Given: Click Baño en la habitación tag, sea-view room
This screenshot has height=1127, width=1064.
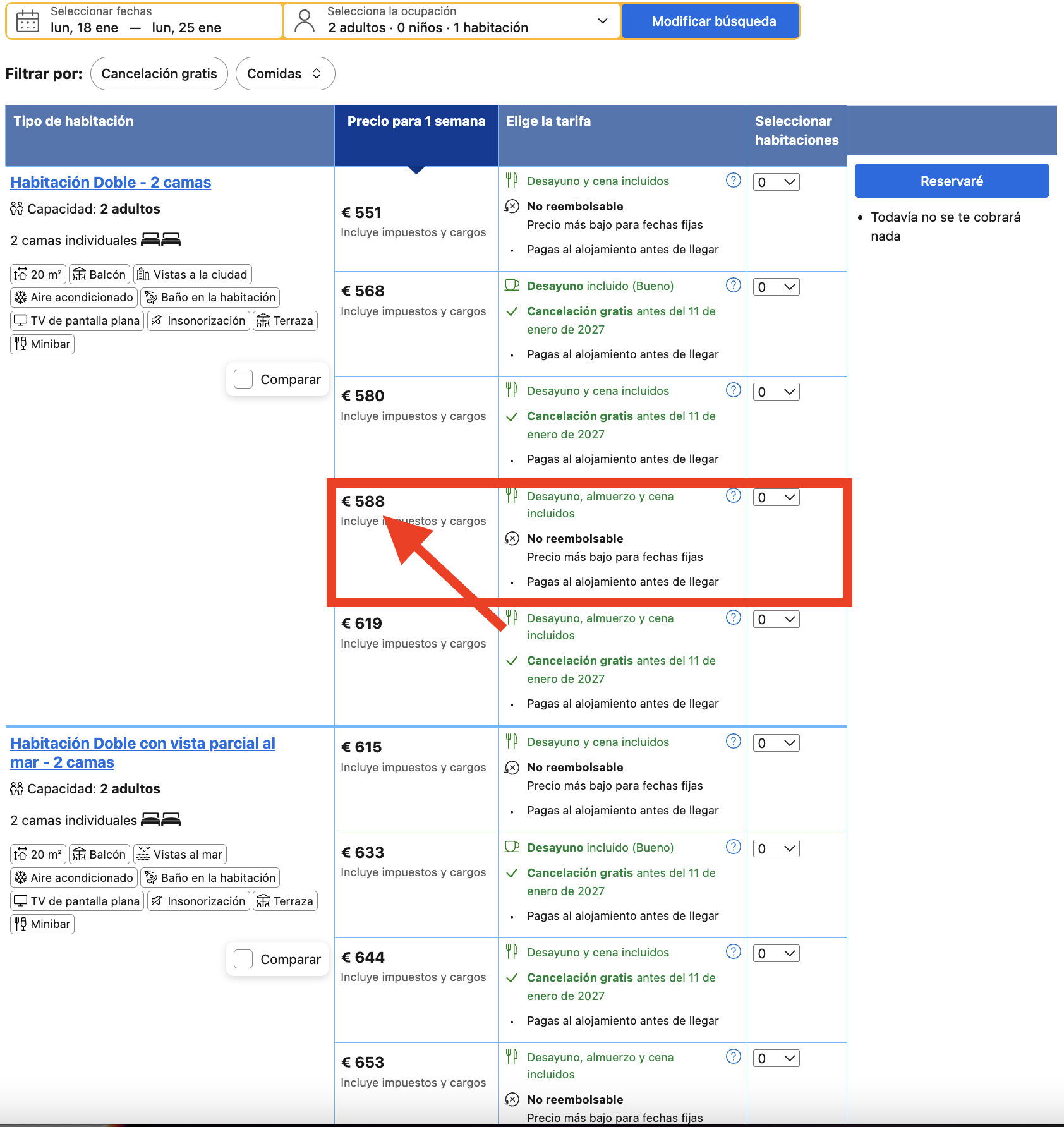Looking at the screenshot, I should (210, 877).
